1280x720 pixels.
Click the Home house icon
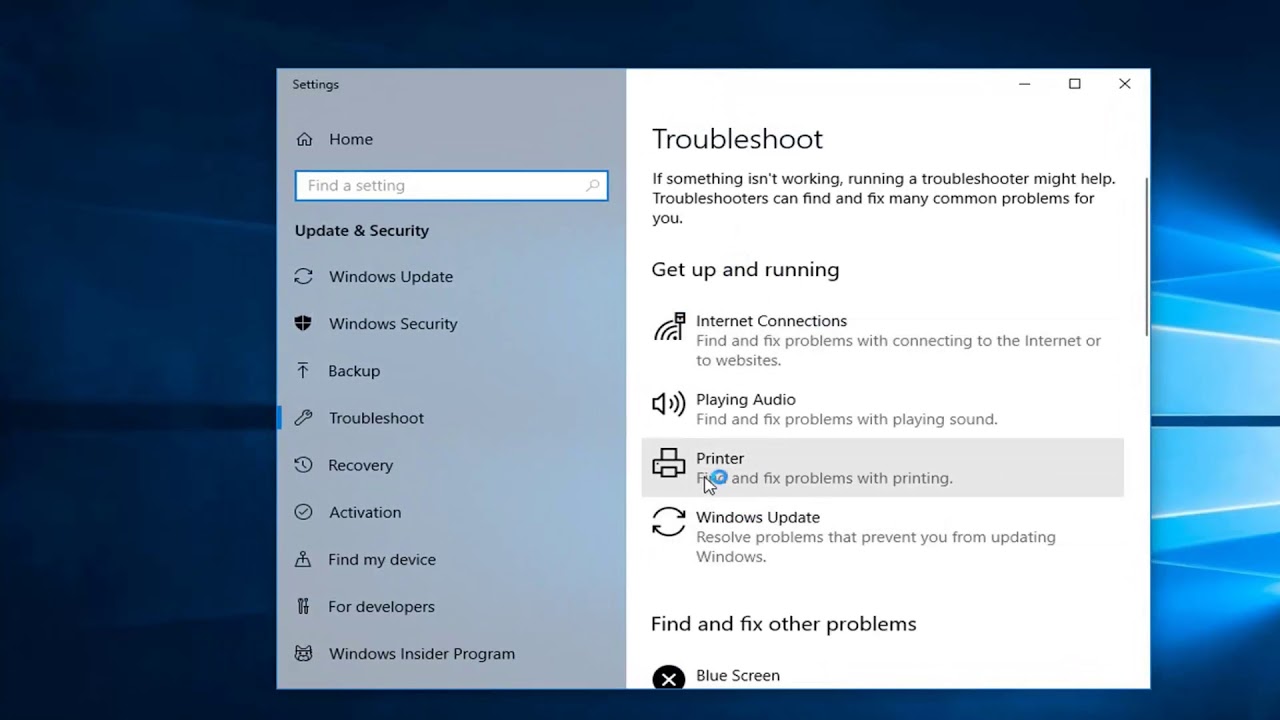[x=304, y=139]
